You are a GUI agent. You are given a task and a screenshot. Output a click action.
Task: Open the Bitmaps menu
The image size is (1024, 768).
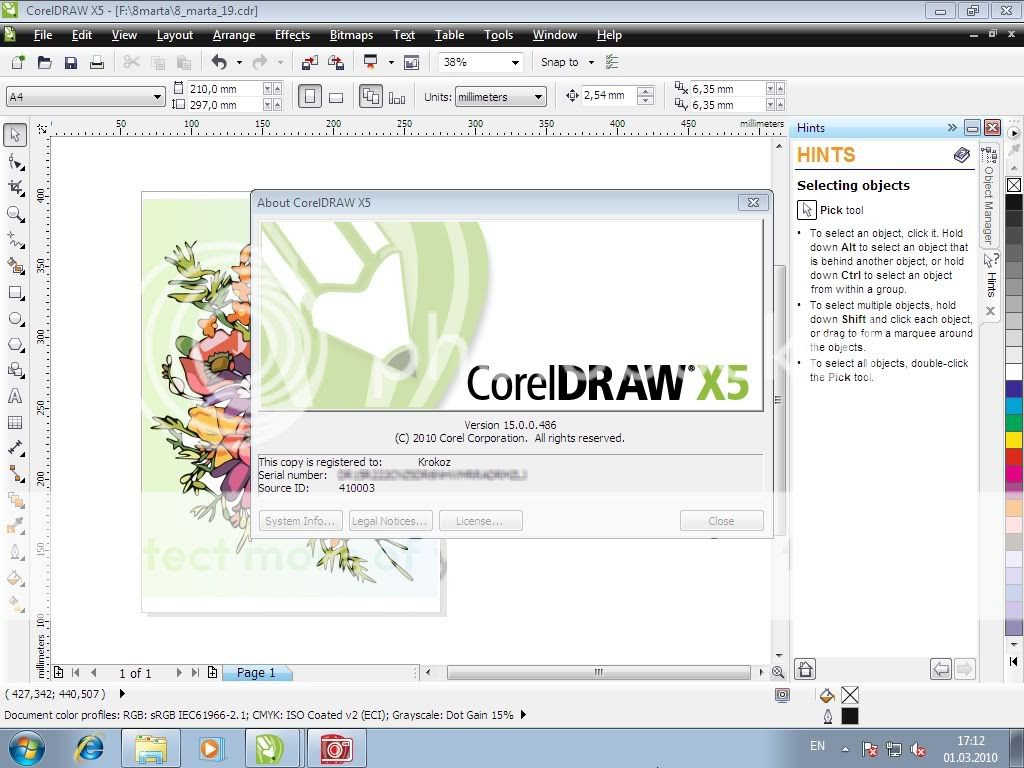click(351, 35)
